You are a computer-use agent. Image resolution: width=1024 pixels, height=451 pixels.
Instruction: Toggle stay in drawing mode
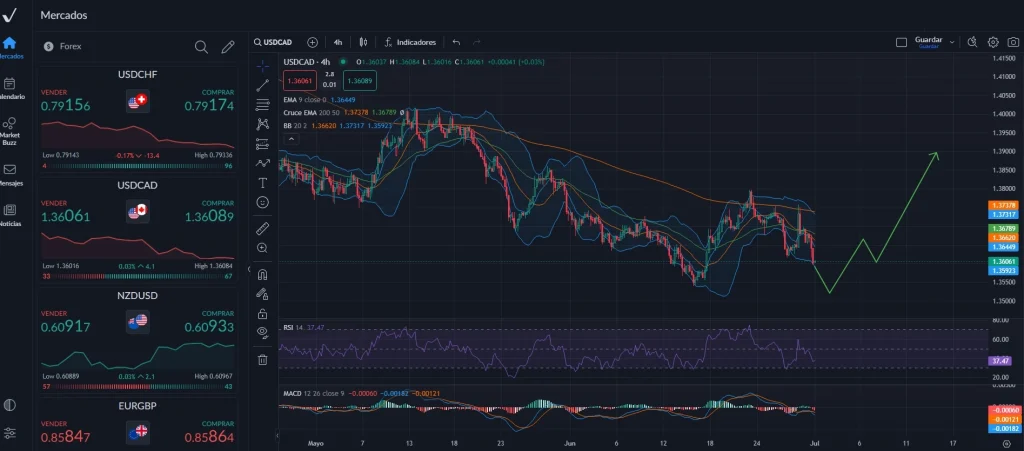click(263, 294)
